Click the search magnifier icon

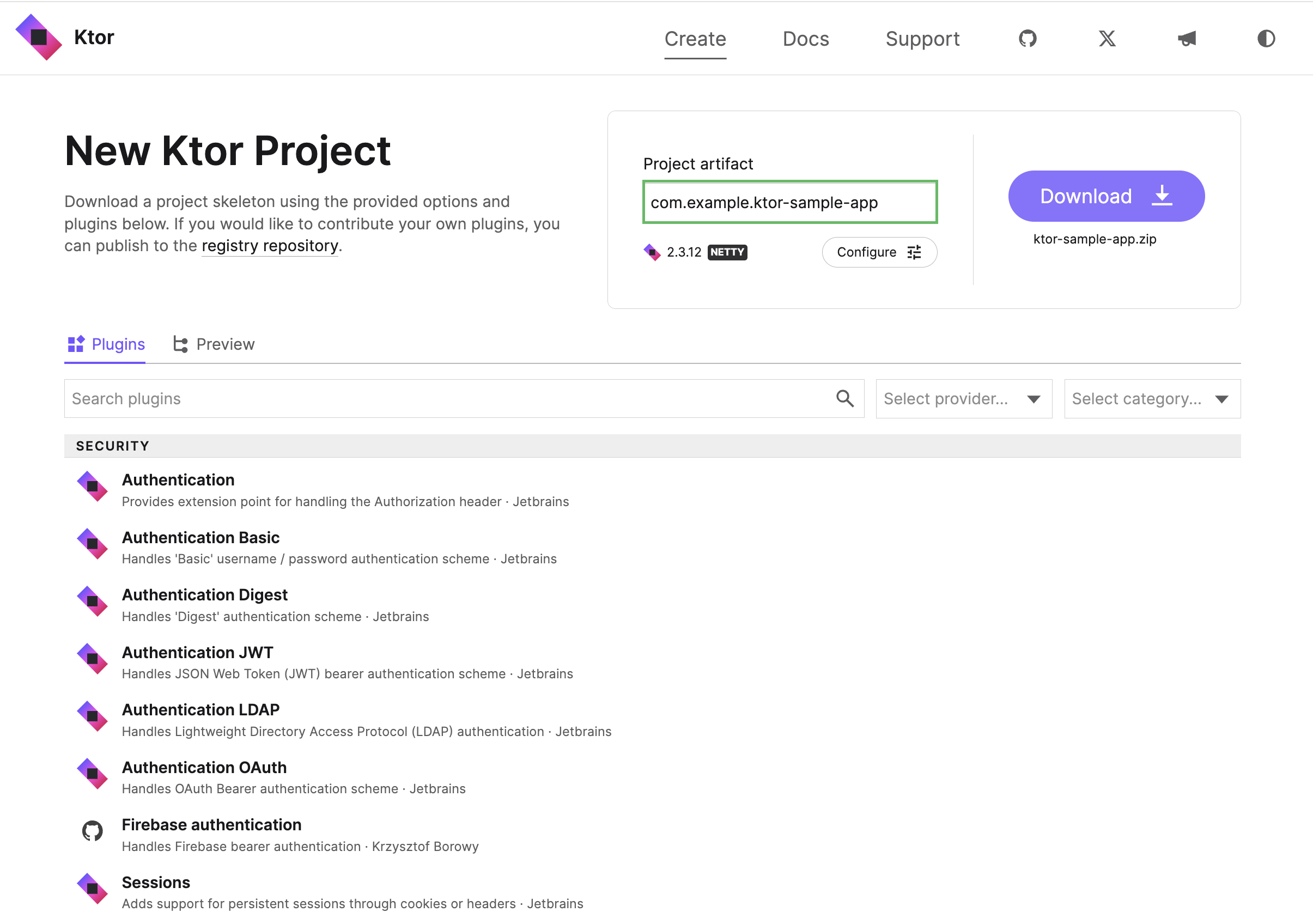tap(844, 399)
